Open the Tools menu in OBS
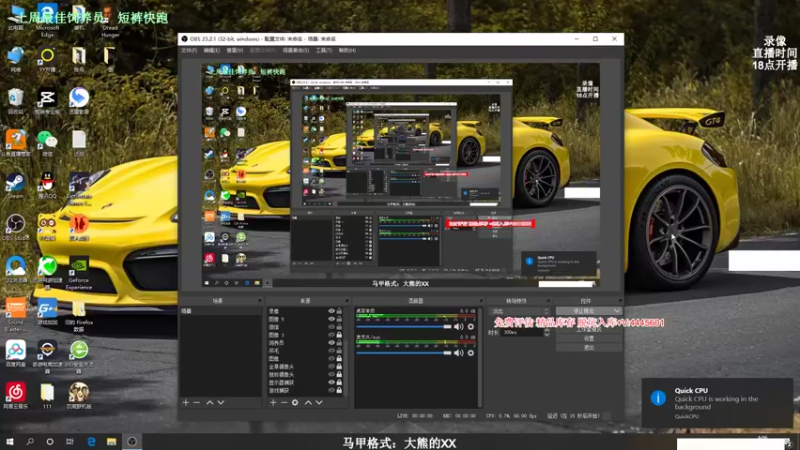 click(324, 51)
